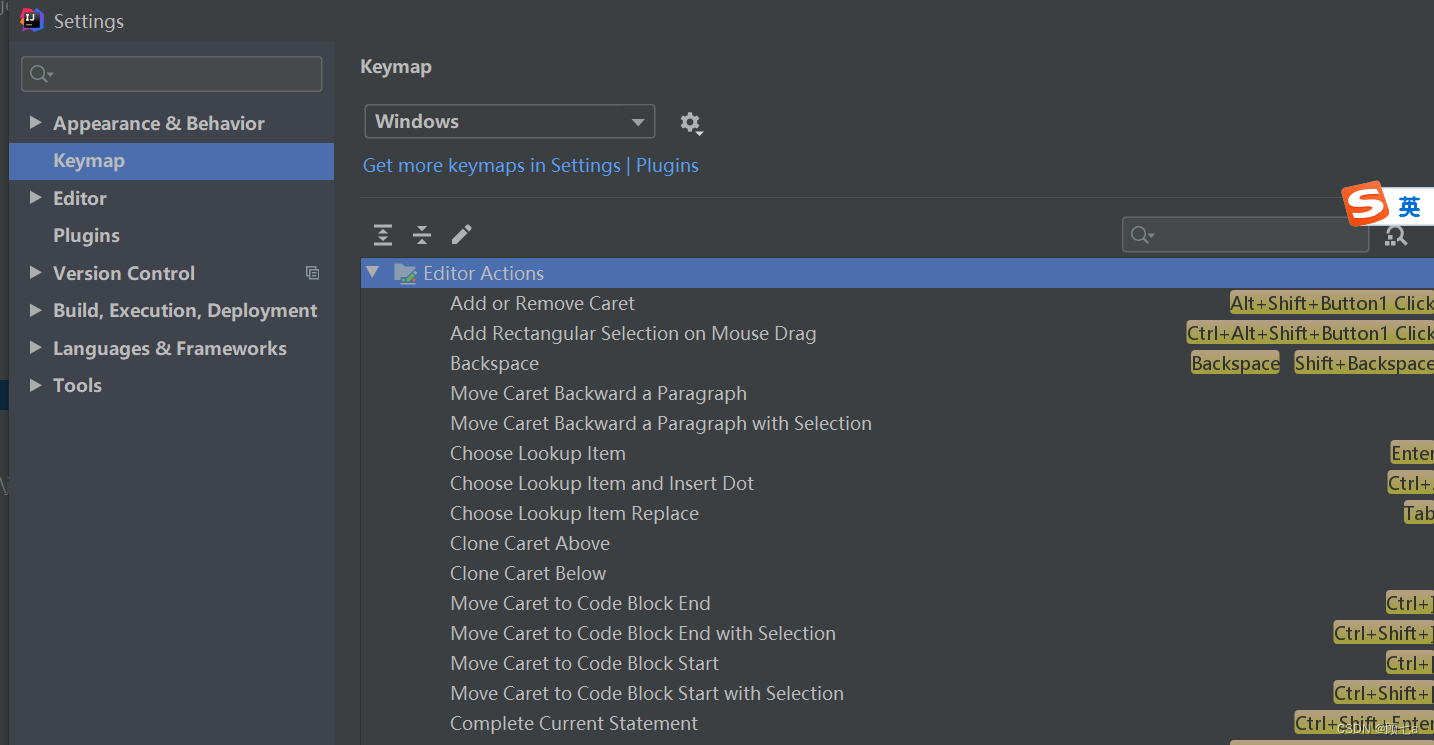The width and height of the screenshot is (1434, 745).
Task: Click Find Actions by Shortcut icon
Action: (1396, 235)
